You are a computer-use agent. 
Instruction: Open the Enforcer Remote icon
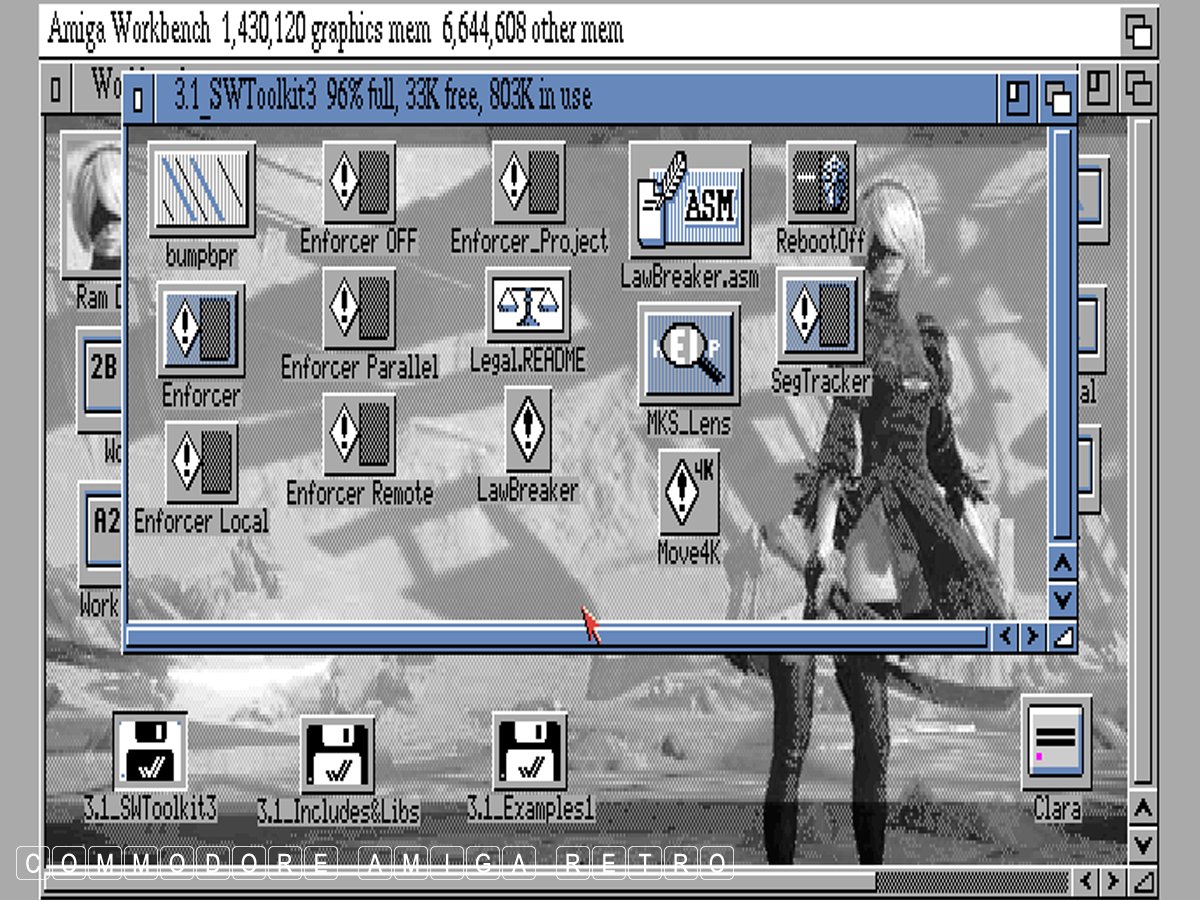pyautogui.click(x=358, y=434)
